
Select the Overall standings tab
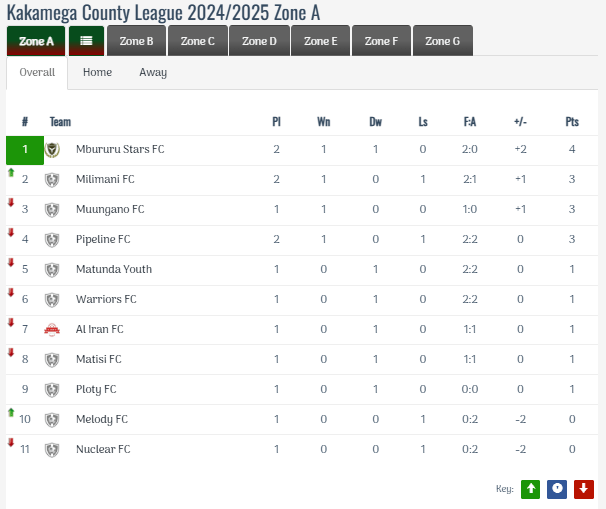pos(37,73)
